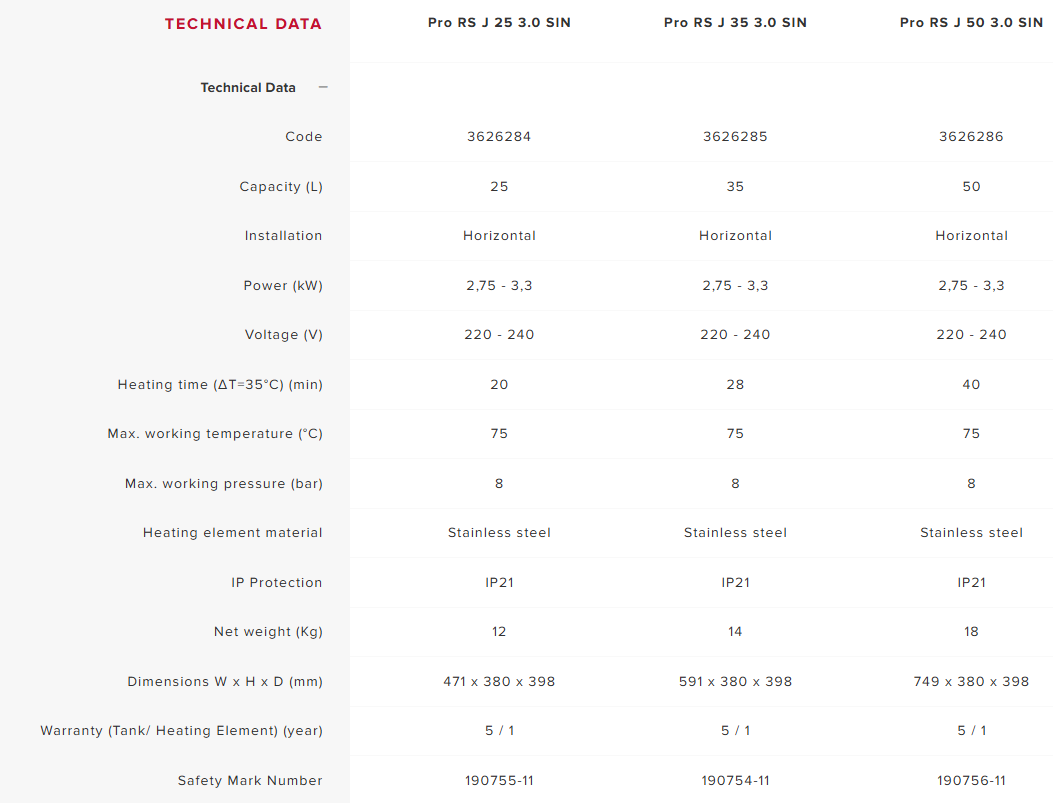Collapse the Technical Data section minus icon
The height and width of the screenshot is (803, 1053).
pyautogui.click(x=323, y=87)
